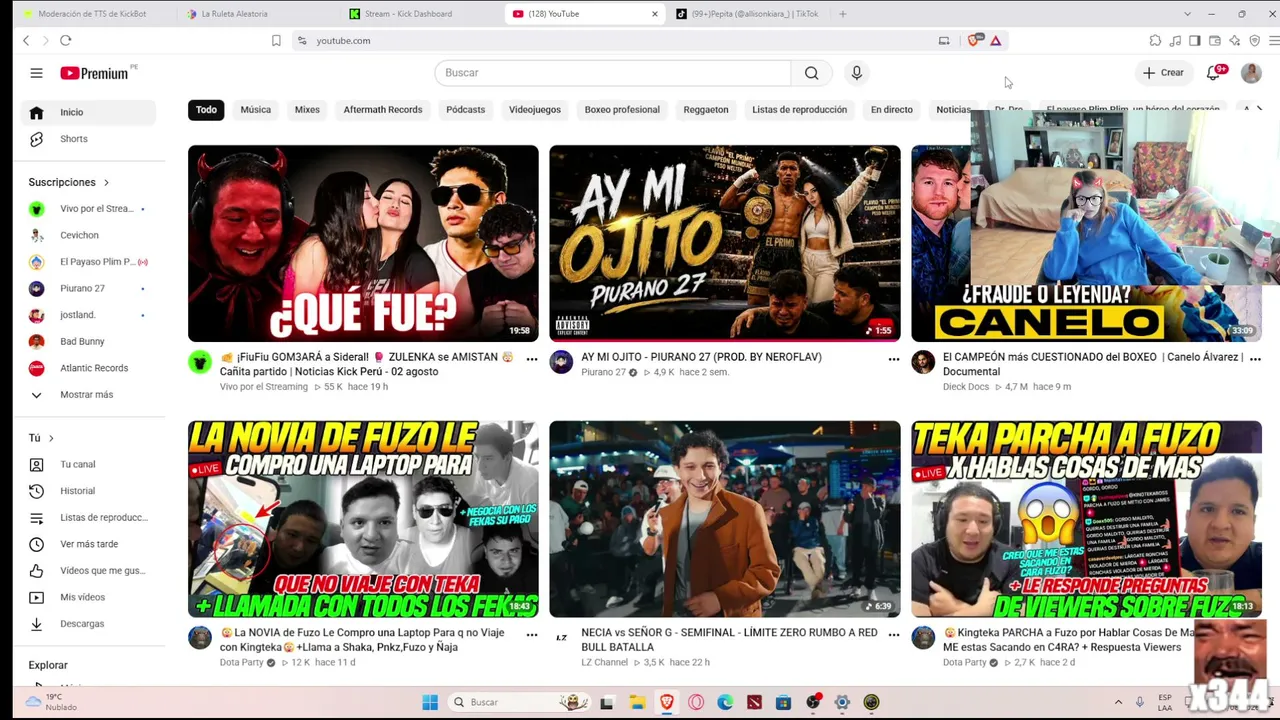Open Historial in the sidebar
The height and width of the screenshot is (720, 1280).
(x=88, y=491)
